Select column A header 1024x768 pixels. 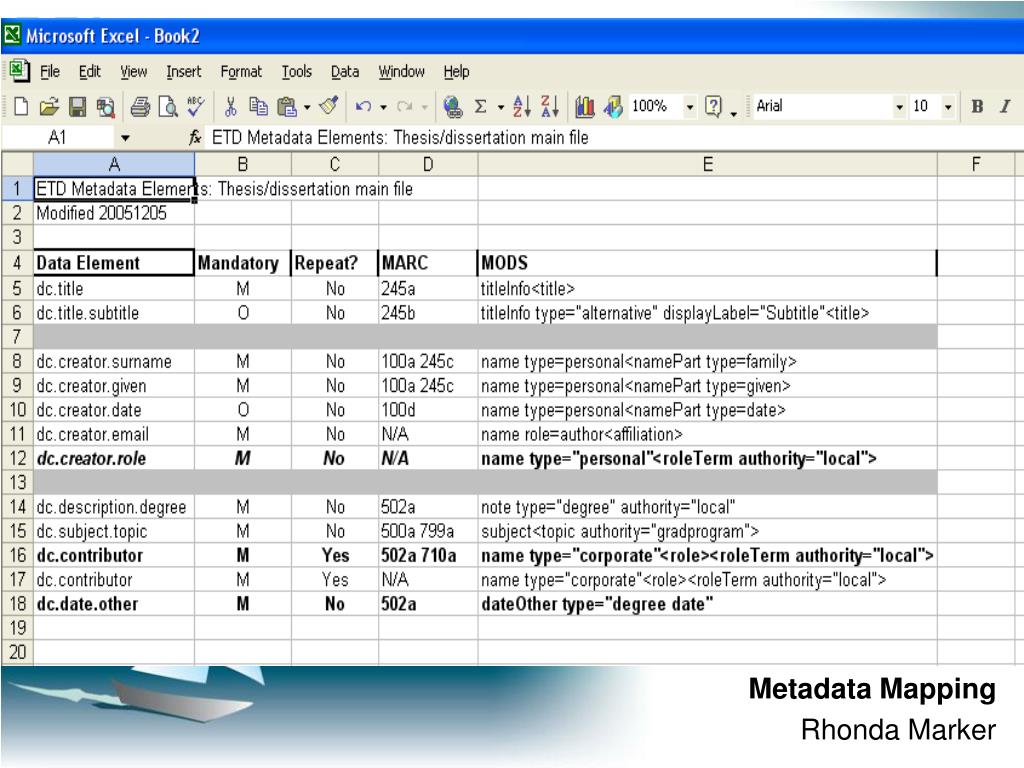click(x=114, y=164)
